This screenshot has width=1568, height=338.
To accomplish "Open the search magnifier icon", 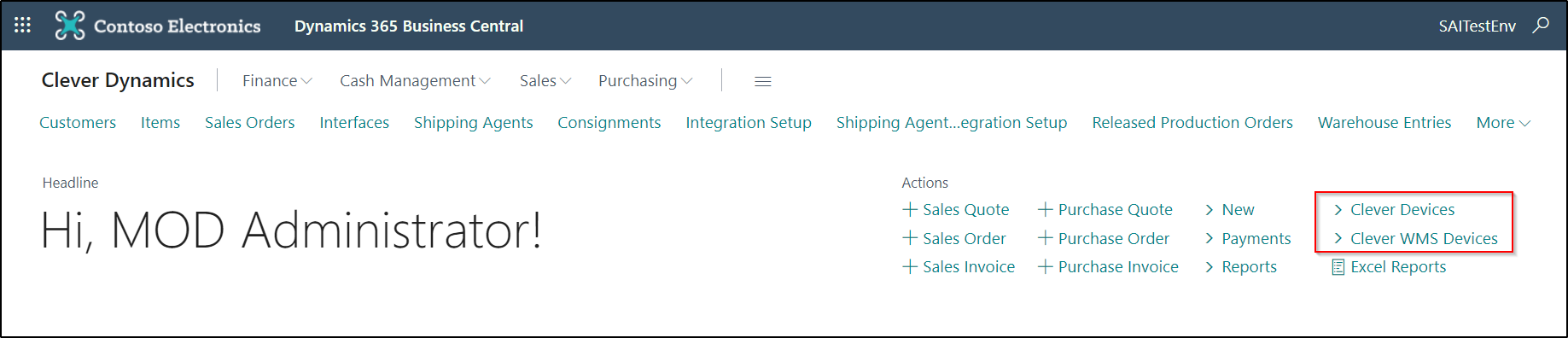I will pyautogui.click(x=1541, y=26).
